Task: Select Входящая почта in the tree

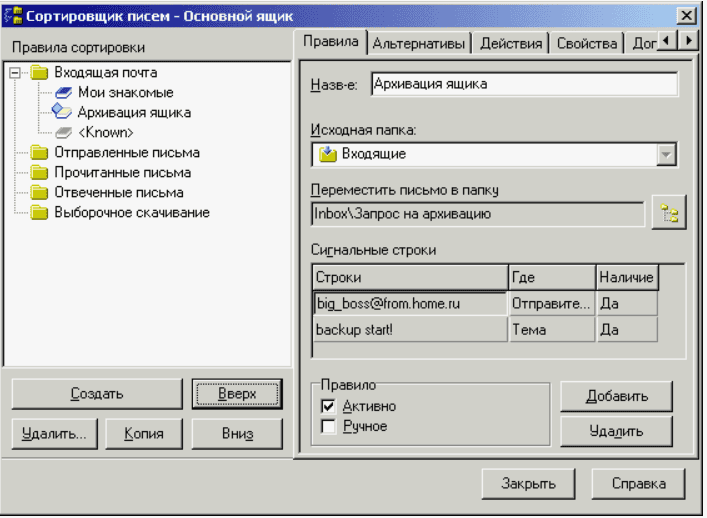Action: pyautogui.click(x=106, y=73)
